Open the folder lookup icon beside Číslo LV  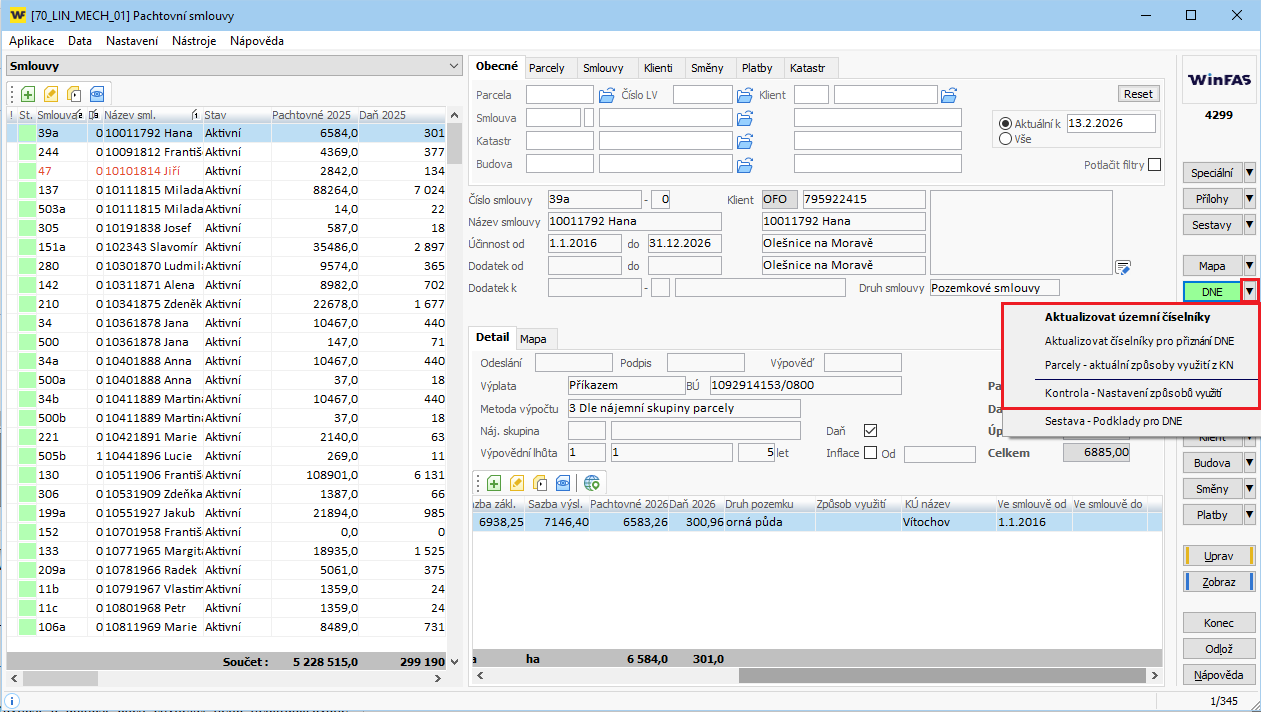744,95
